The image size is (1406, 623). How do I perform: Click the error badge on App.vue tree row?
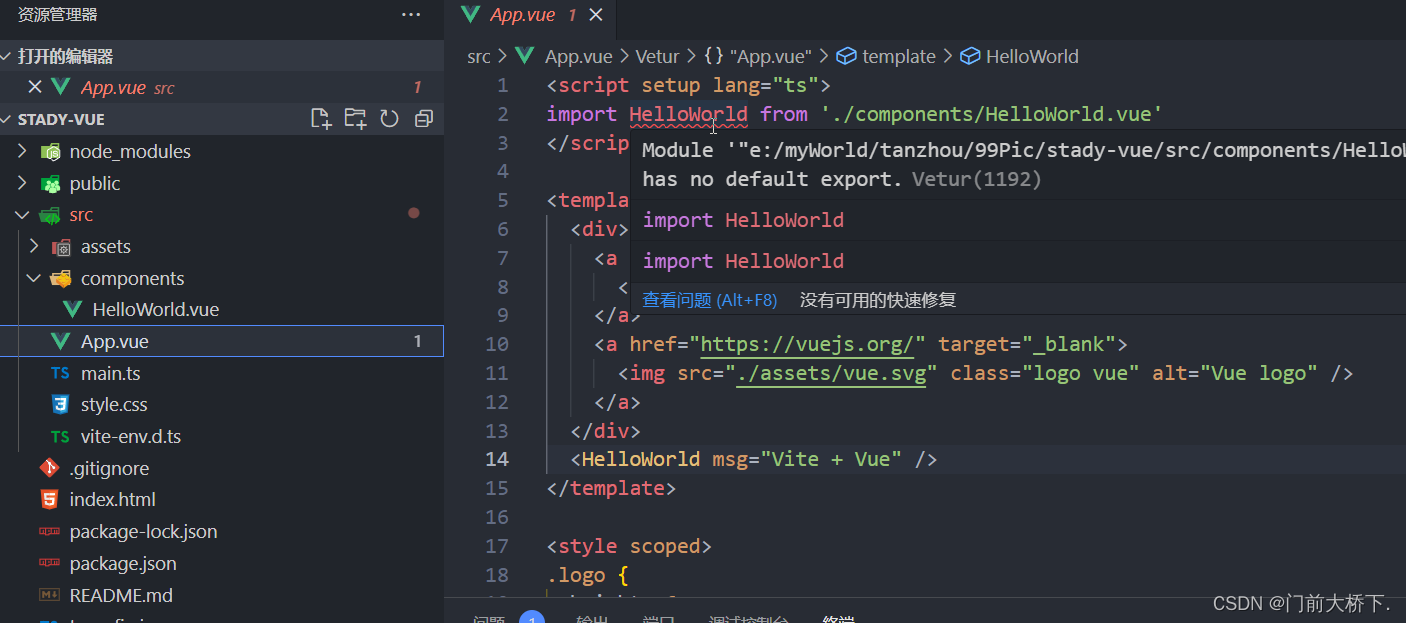pyautogui.click(x=418, y=342)
